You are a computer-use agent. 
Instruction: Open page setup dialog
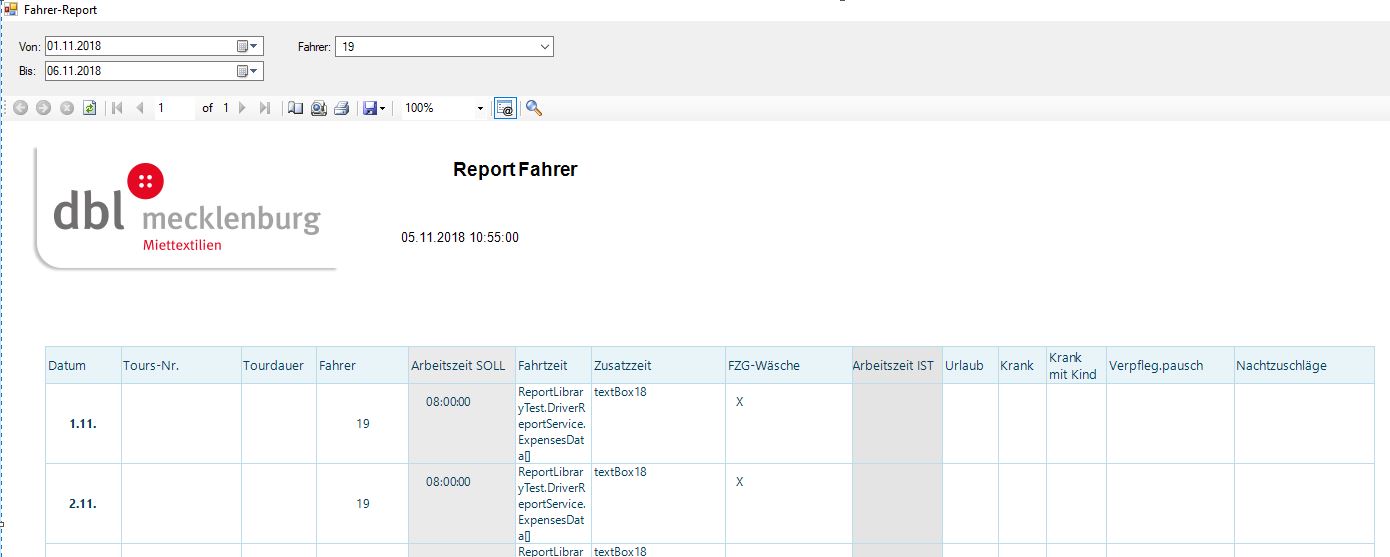point(318,108)
